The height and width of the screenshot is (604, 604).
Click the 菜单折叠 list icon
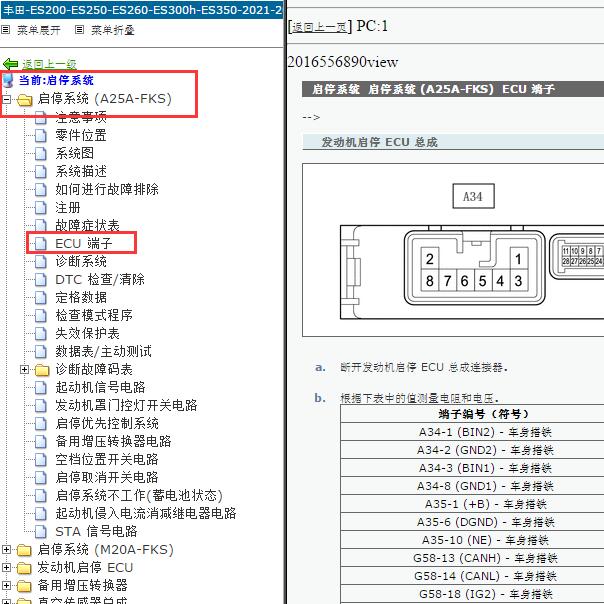click(x=79, y=30)
